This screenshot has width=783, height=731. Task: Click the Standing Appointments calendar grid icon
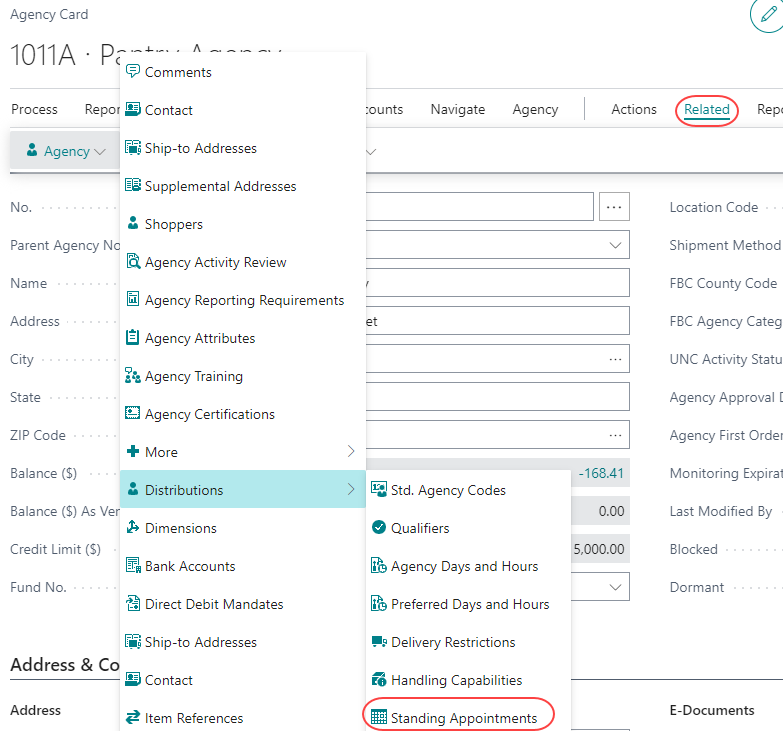378,718
